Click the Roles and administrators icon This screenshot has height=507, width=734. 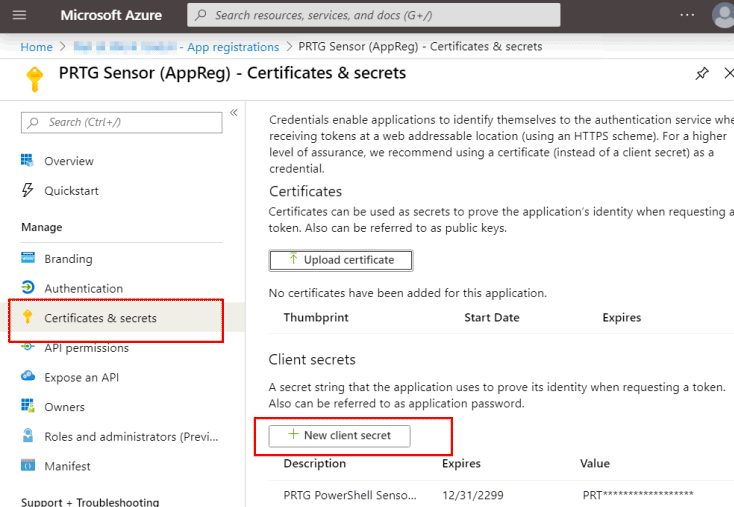pyautogui.click(x=28, y=435)
